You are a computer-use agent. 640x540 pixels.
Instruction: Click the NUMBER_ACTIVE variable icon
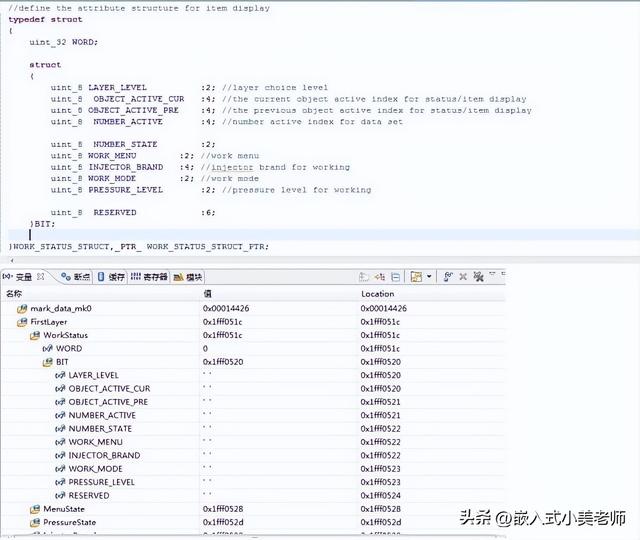click(60, 416)
